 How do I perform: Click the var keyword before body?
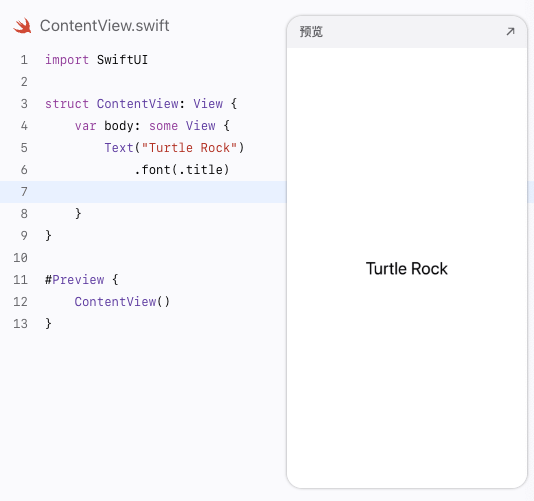coord(85,126)
